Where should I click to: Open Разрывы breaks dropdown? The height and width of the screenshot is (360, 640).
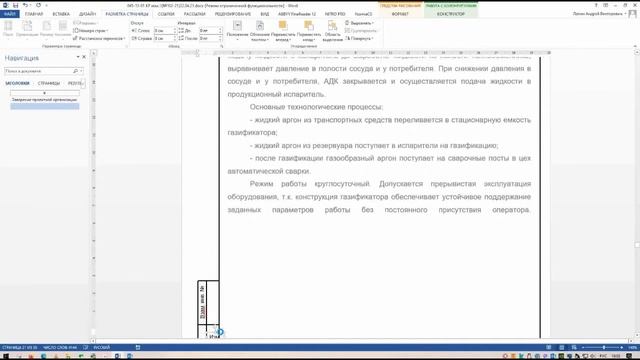point(85,23)
